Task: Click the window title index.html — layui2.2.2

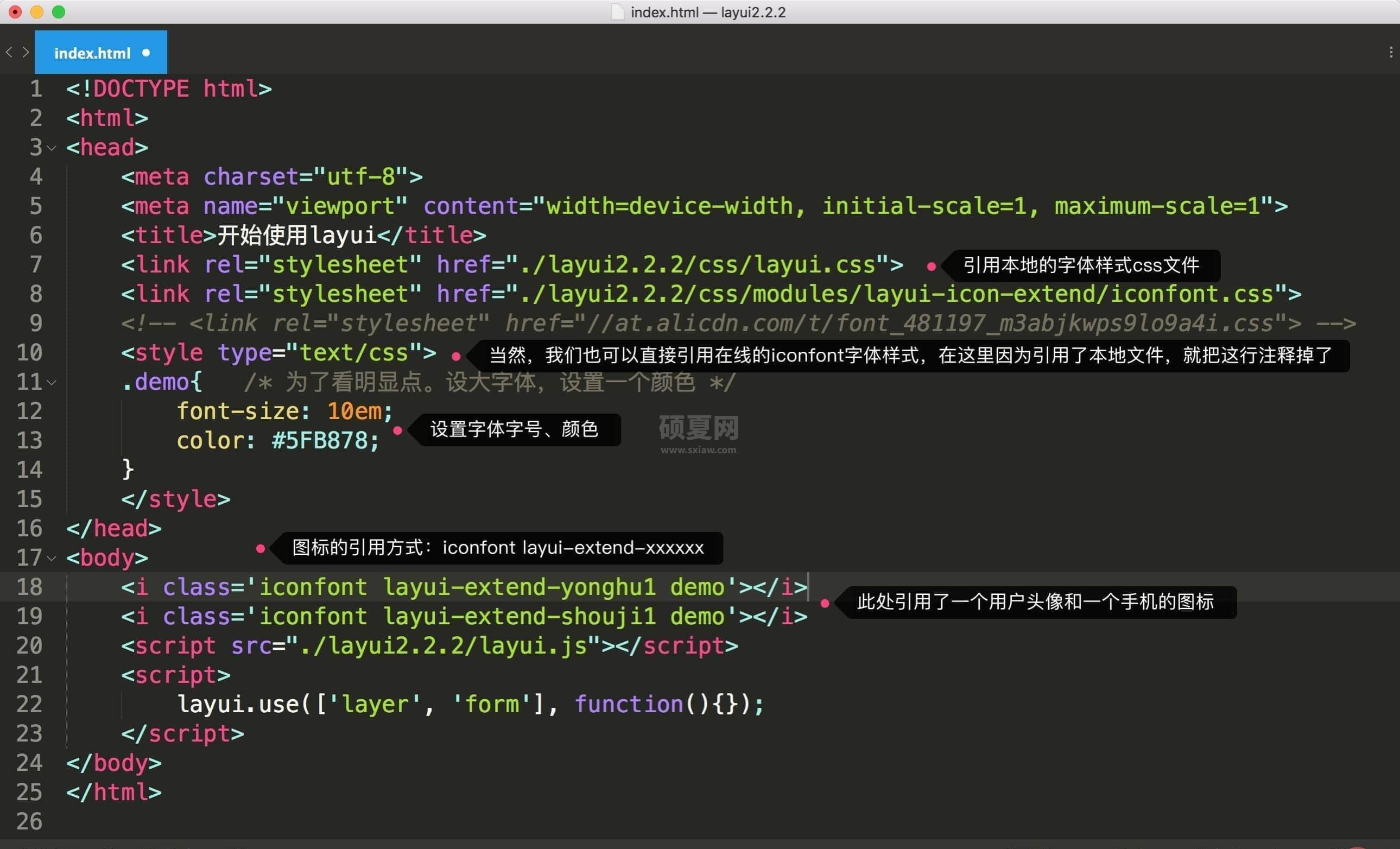Action: click(708, 12)
